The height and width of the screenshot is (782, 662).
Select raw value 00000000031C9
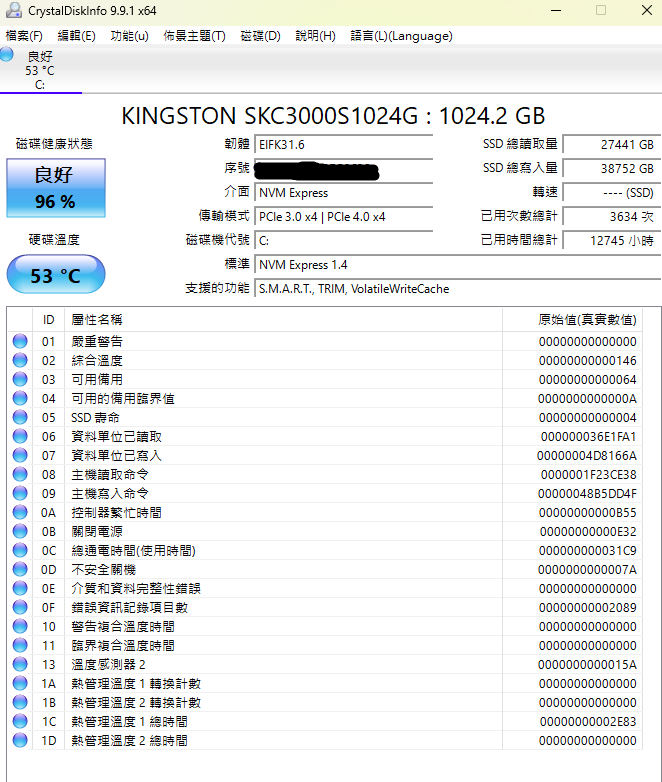[x=588, y=551]
